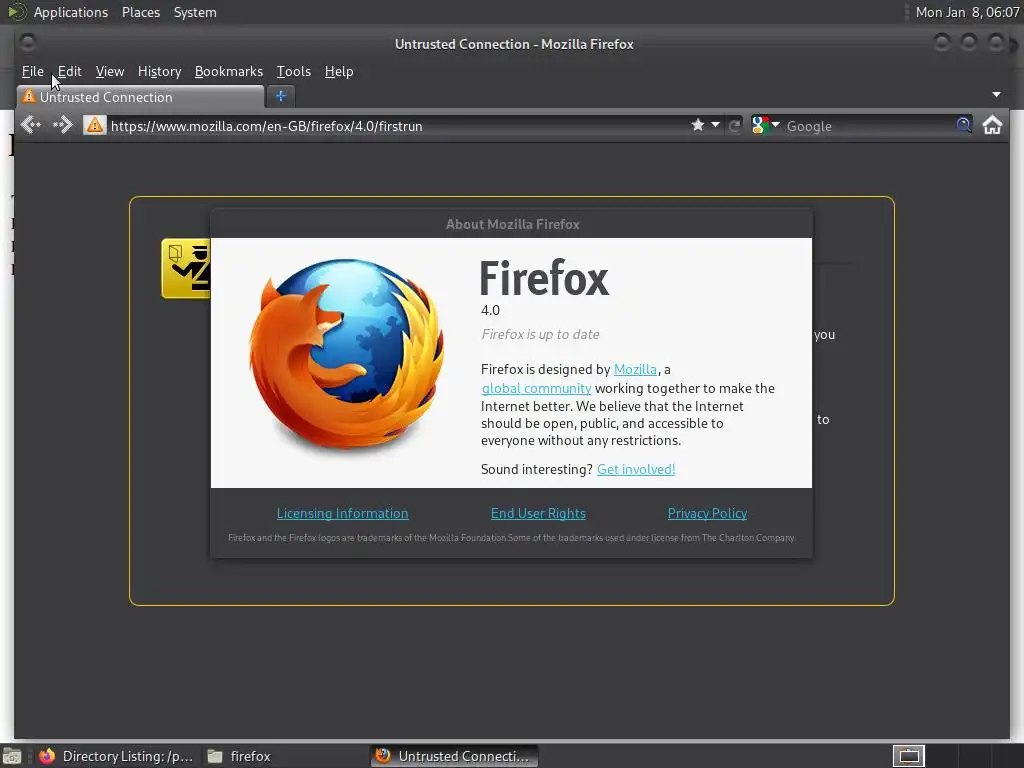Click the Firefox logo in About dialog
This screenshot has height=768, width=1024.
point(346,355)
